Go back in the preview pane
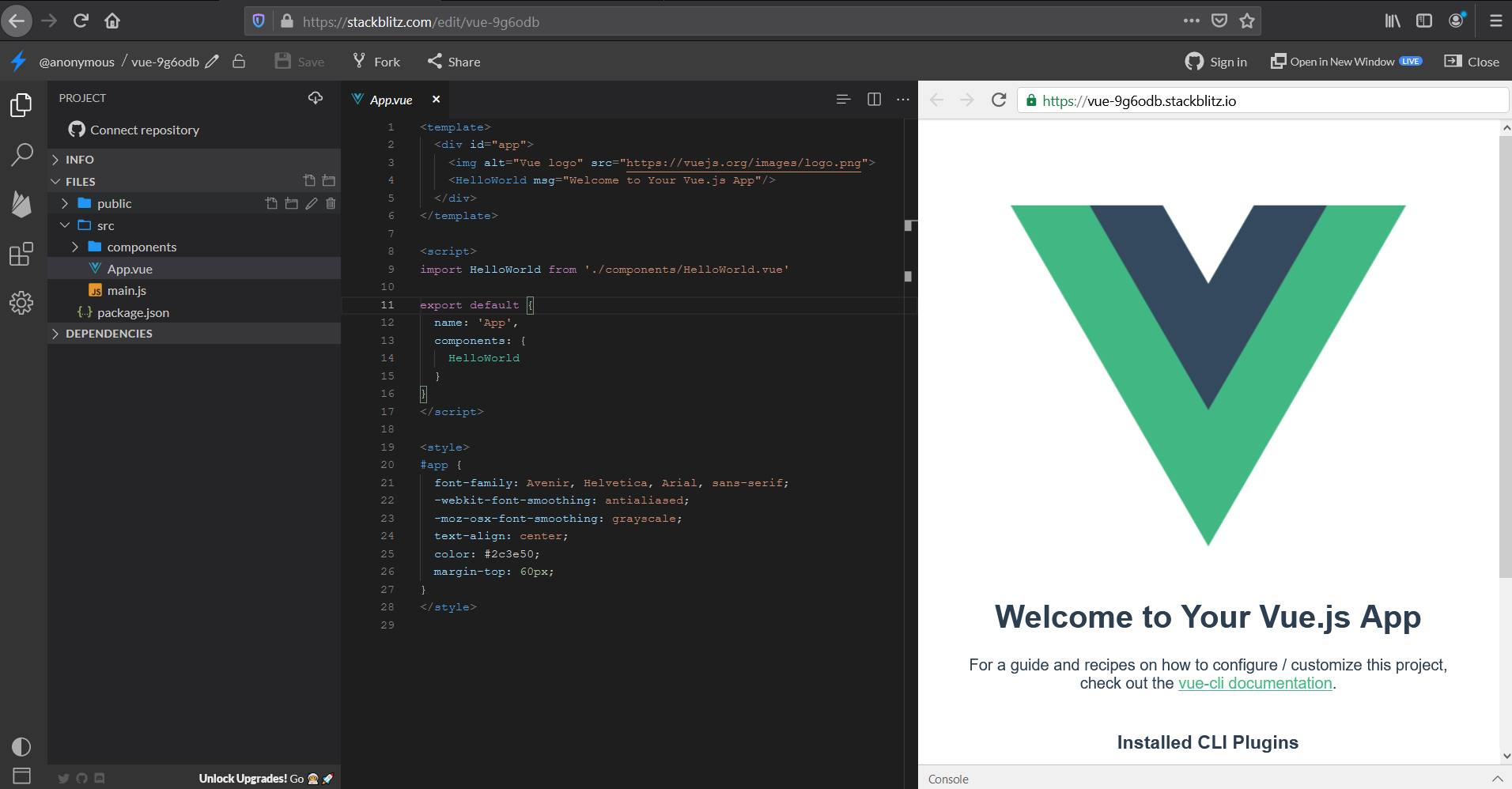 (937, 100)
